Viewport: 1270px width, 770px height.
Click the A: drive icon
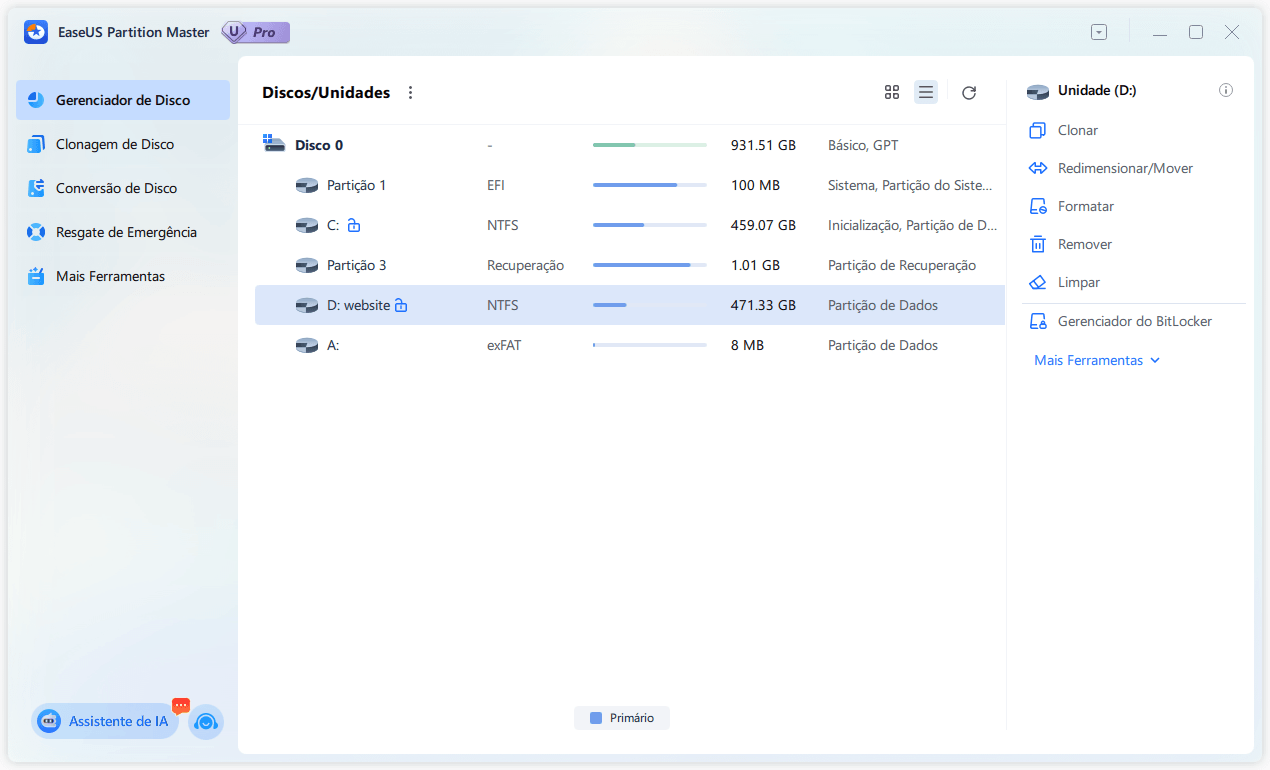[x=307, y=345]
